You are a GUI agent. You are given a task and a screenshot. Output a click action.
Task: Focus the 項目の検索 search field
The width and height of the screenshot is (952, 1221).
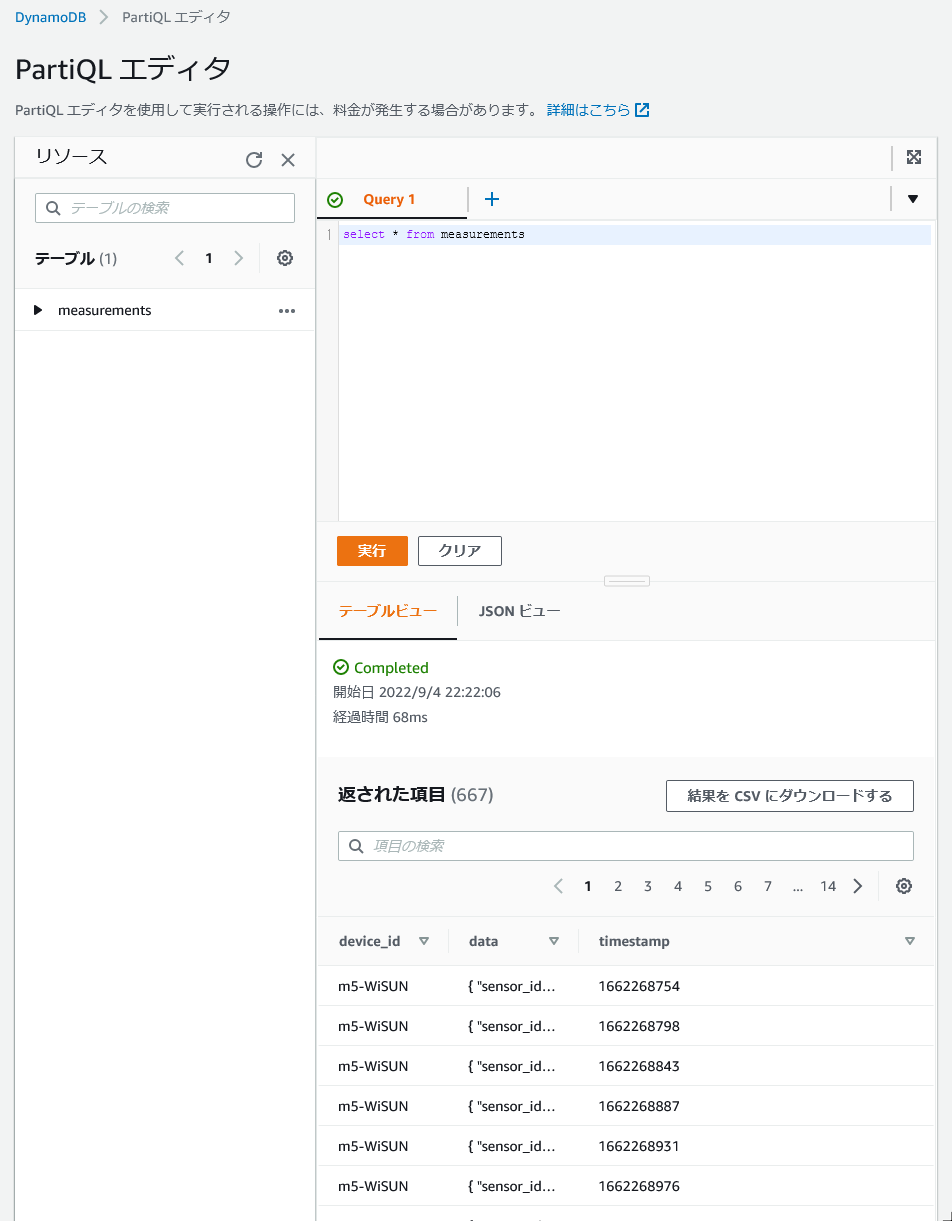coord(626,846)
